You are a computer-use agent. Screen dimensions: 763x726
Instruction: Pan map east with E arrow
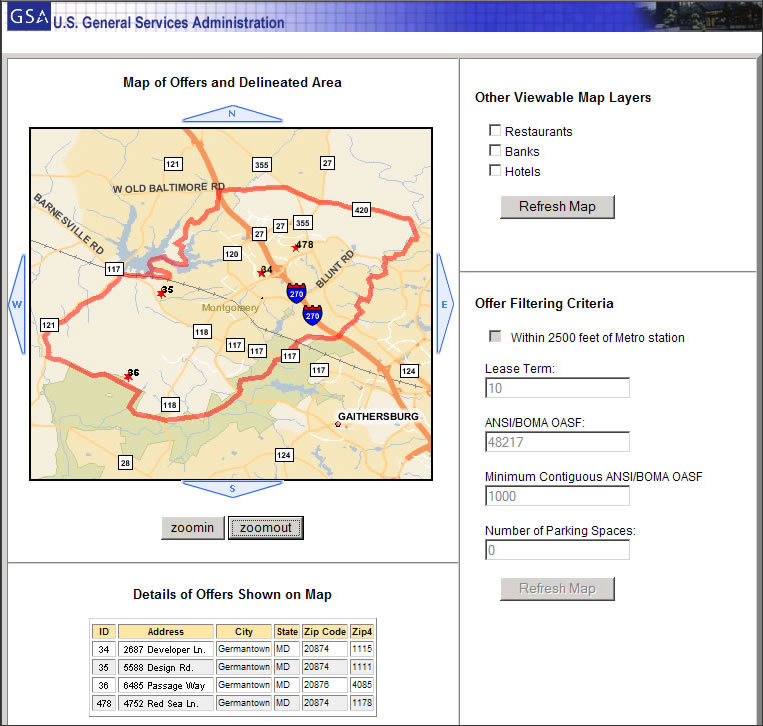445,304
